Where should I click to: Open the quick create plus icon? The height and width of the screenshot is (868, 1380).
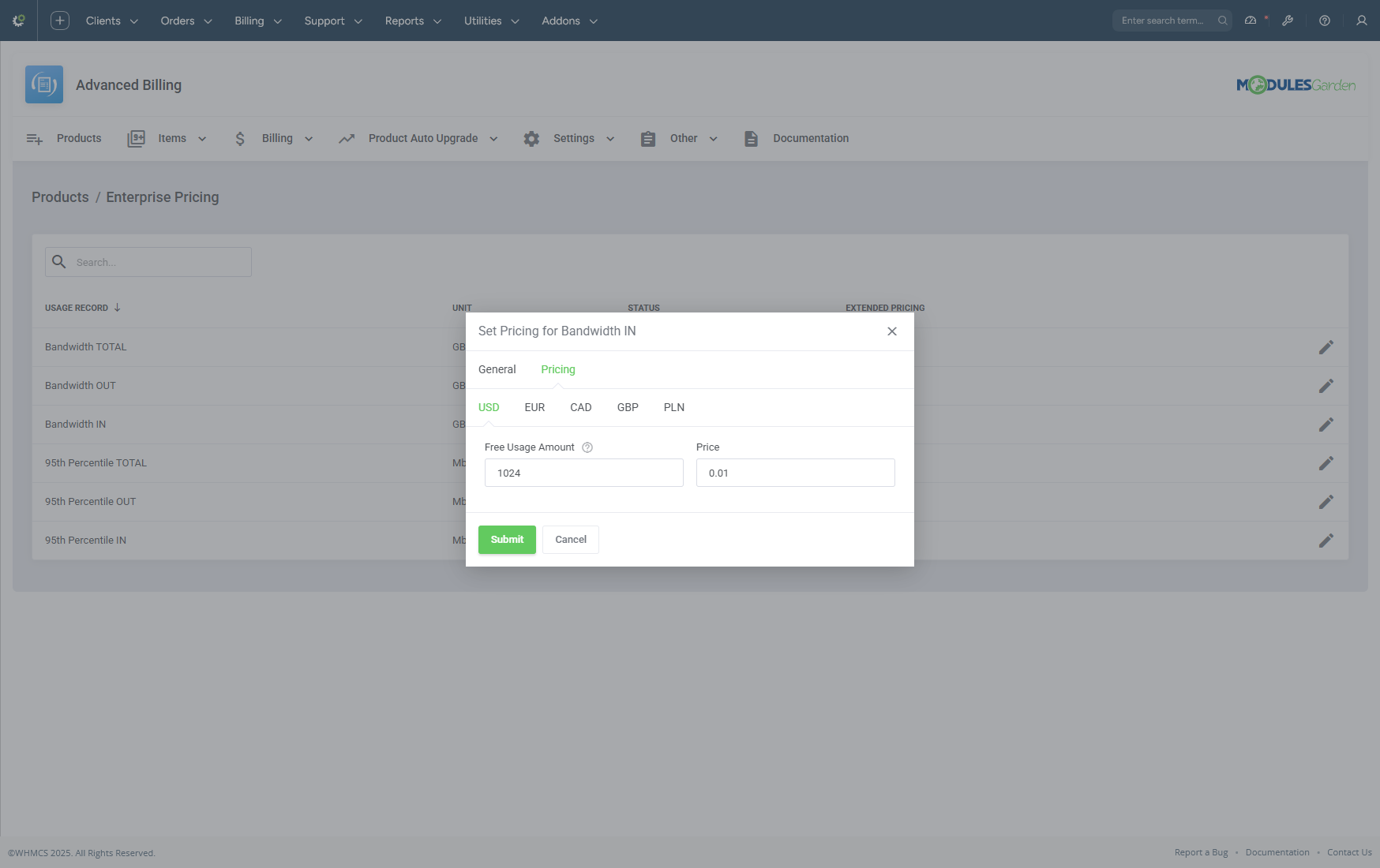59,21
